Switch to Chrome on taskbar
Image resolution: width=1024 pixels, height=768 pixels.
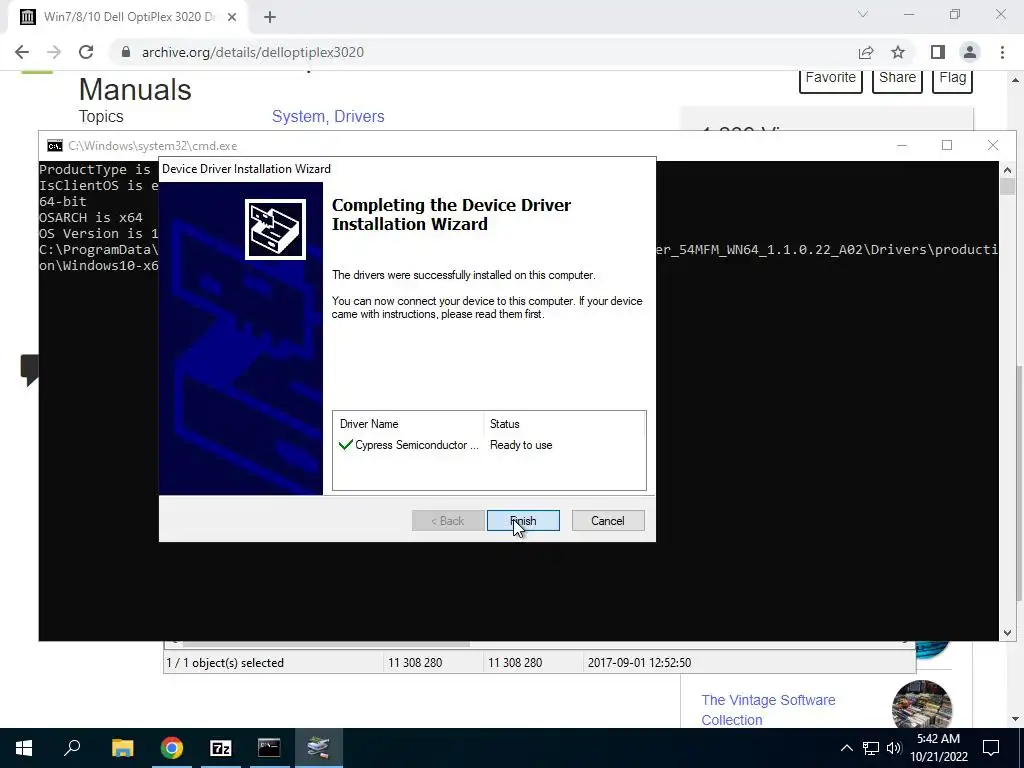pos(172,748)
